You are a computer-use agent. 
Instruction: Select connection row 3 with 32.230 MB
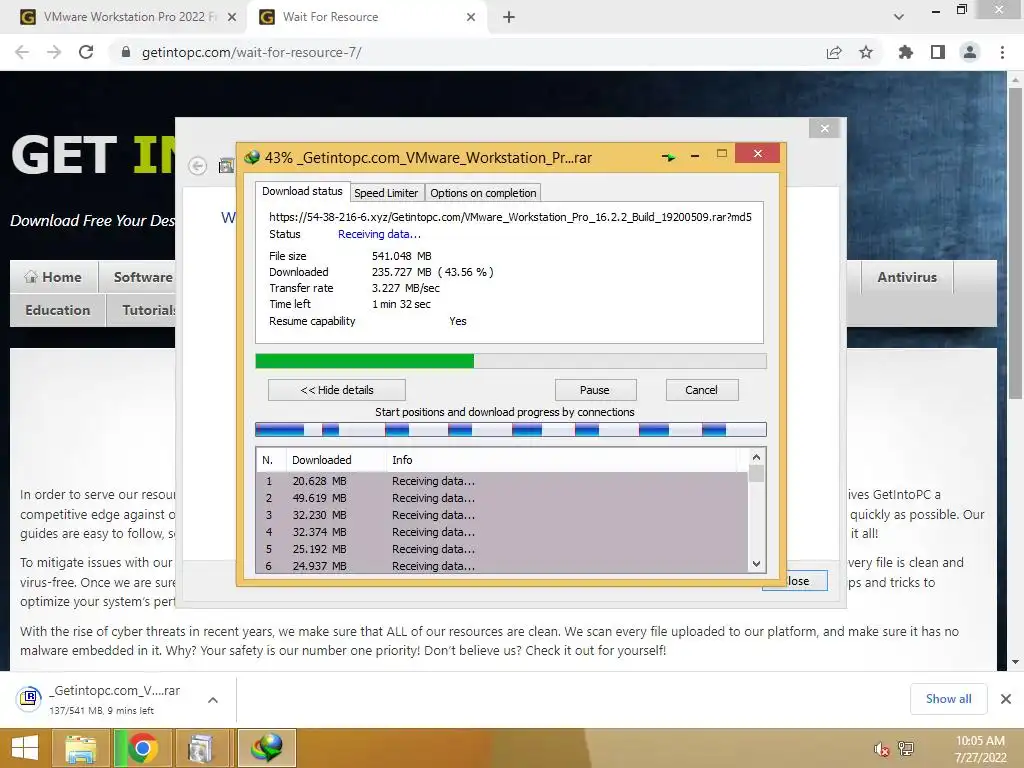click(502, 515)
